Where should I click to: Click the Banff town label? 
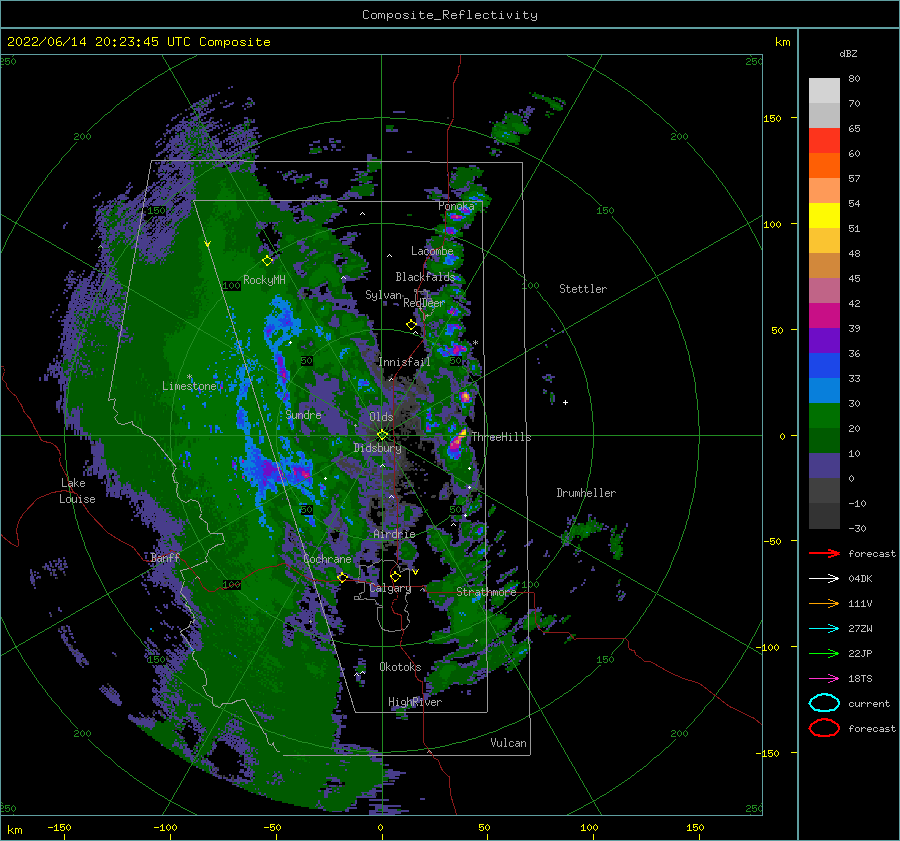[165, 557]
